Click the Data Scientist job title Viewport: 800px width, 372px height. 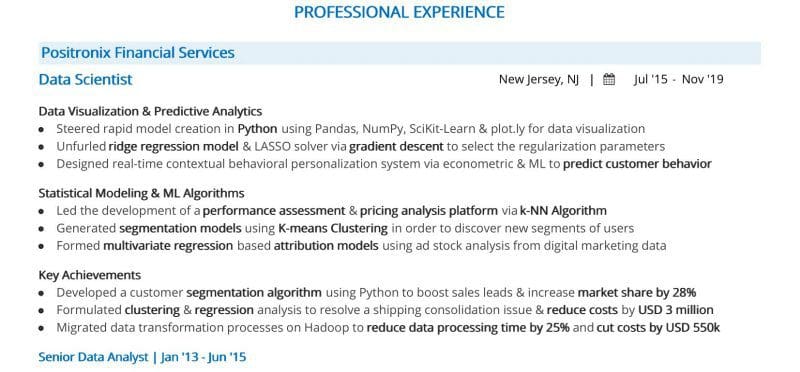coord(86,80)
